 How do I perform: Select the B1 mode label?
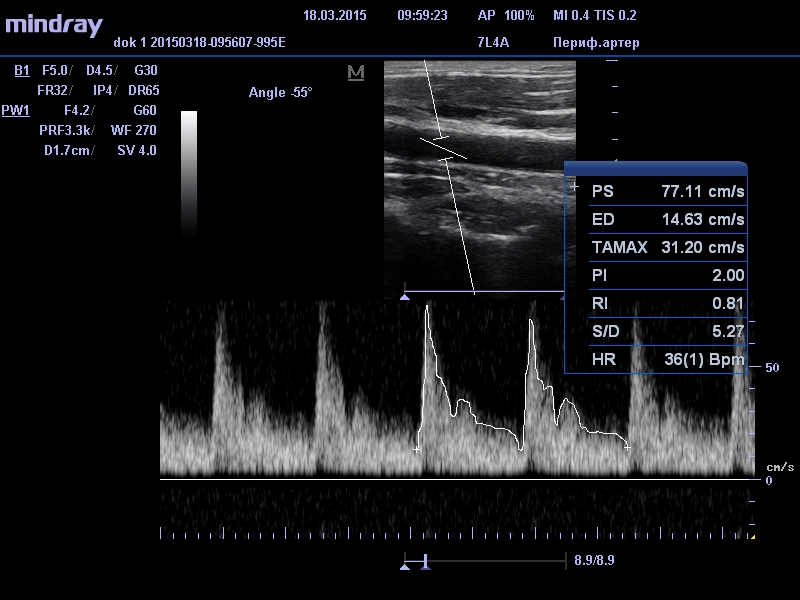click(22, 71)
